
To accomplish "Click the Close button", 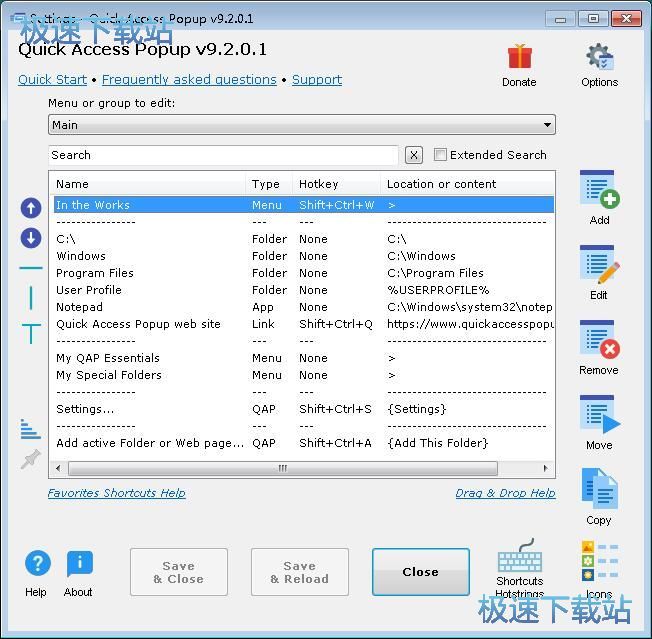I will [421, 572].
